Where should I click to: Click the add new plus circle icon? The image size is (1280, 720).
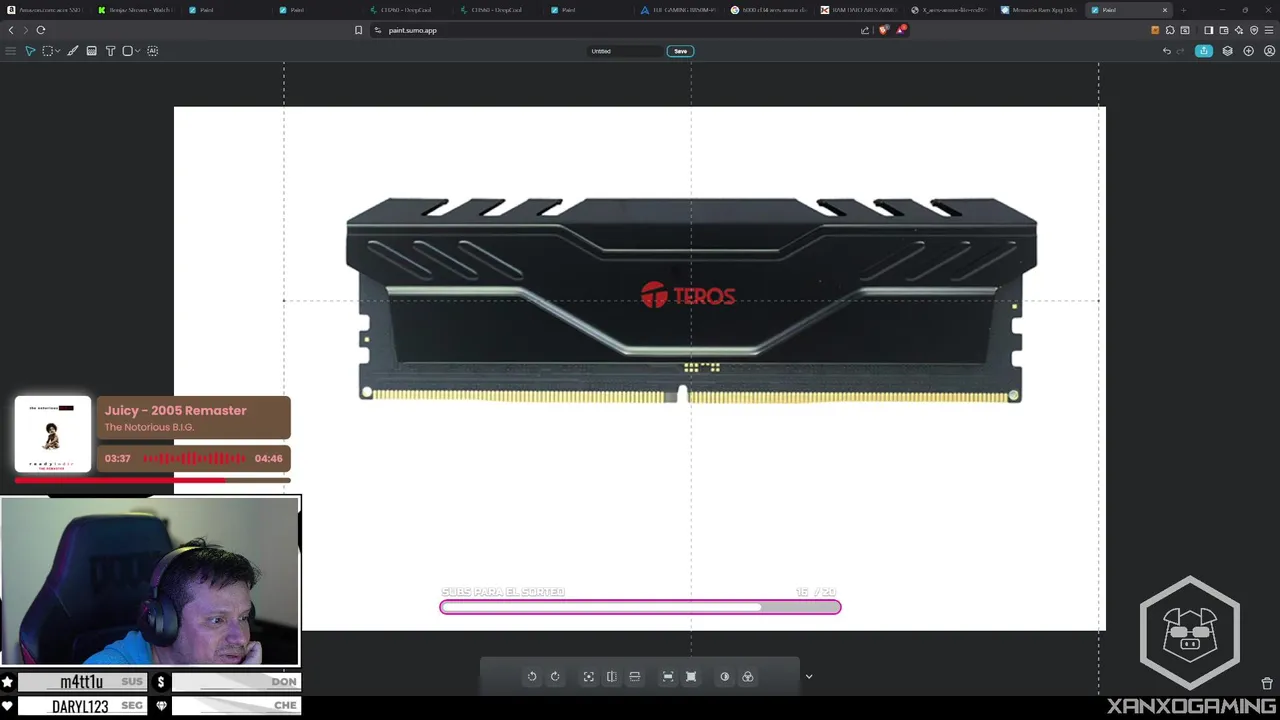click(1249, 51)
